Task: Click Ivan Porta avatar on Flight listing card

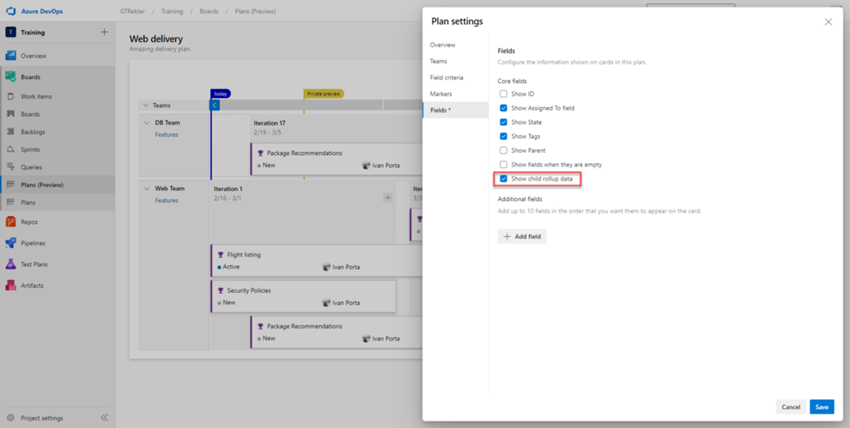Action: click(326, 267)
